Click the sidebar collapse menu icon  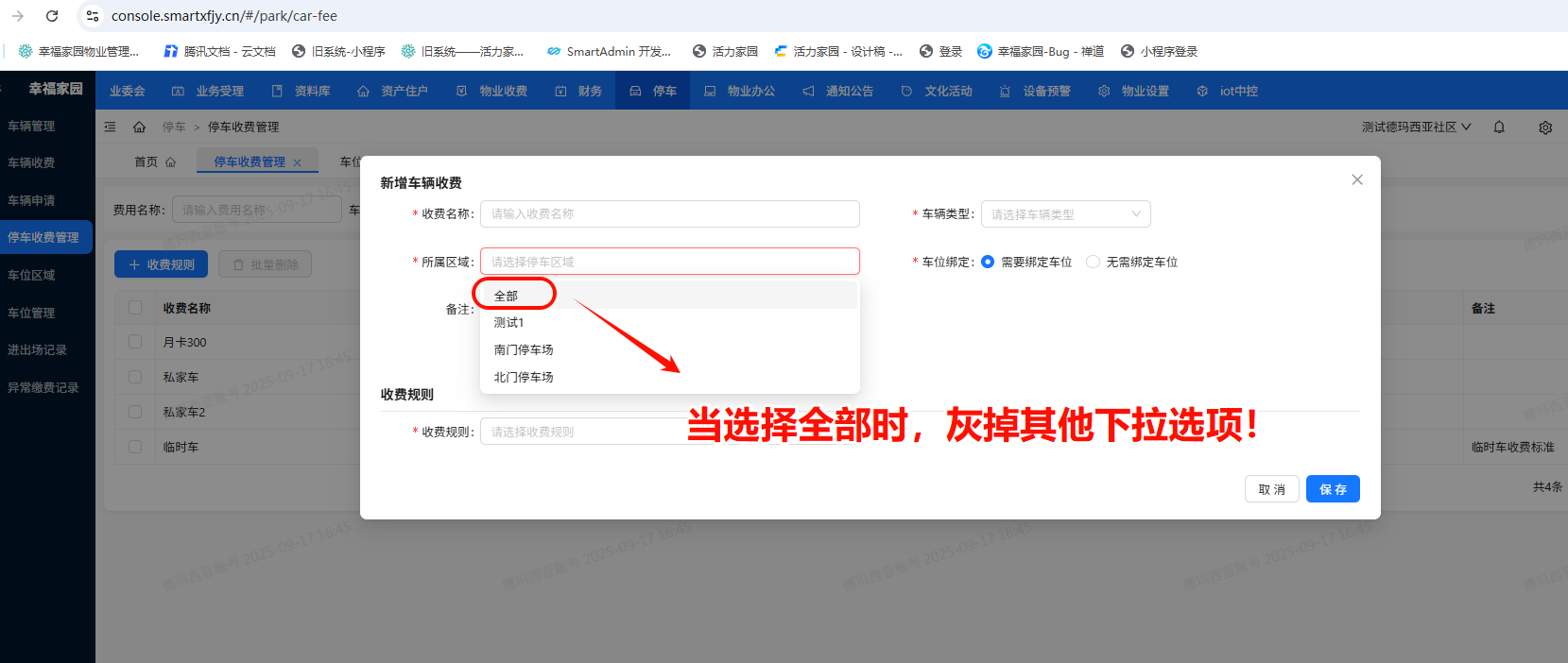coord(110,127)
